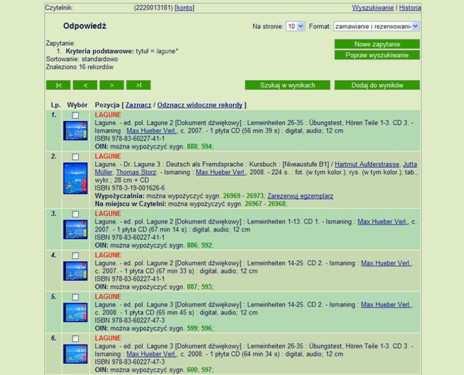Go to previous results page button

point(85,85)
